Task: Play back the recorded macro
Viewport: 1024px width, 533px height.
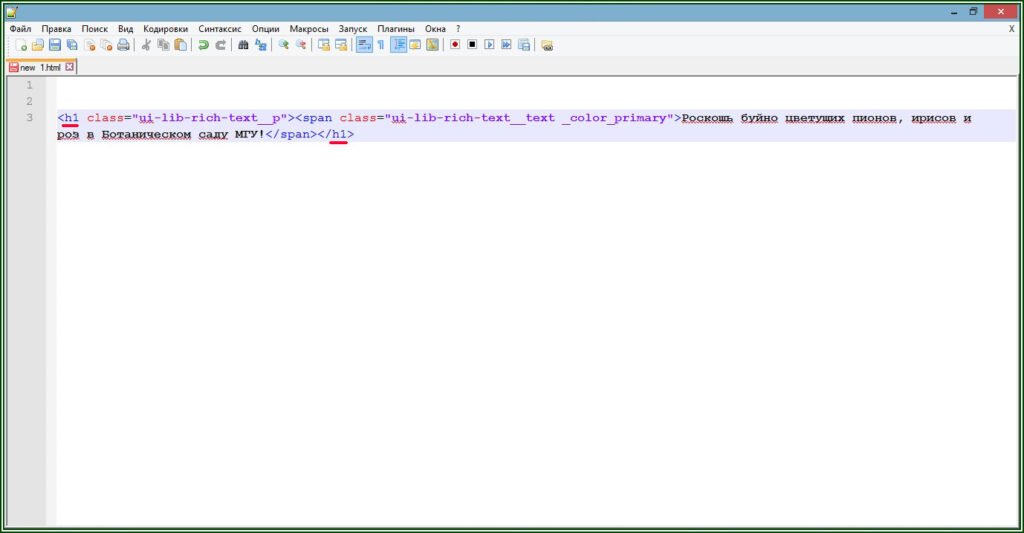Action: click(489, 45)
